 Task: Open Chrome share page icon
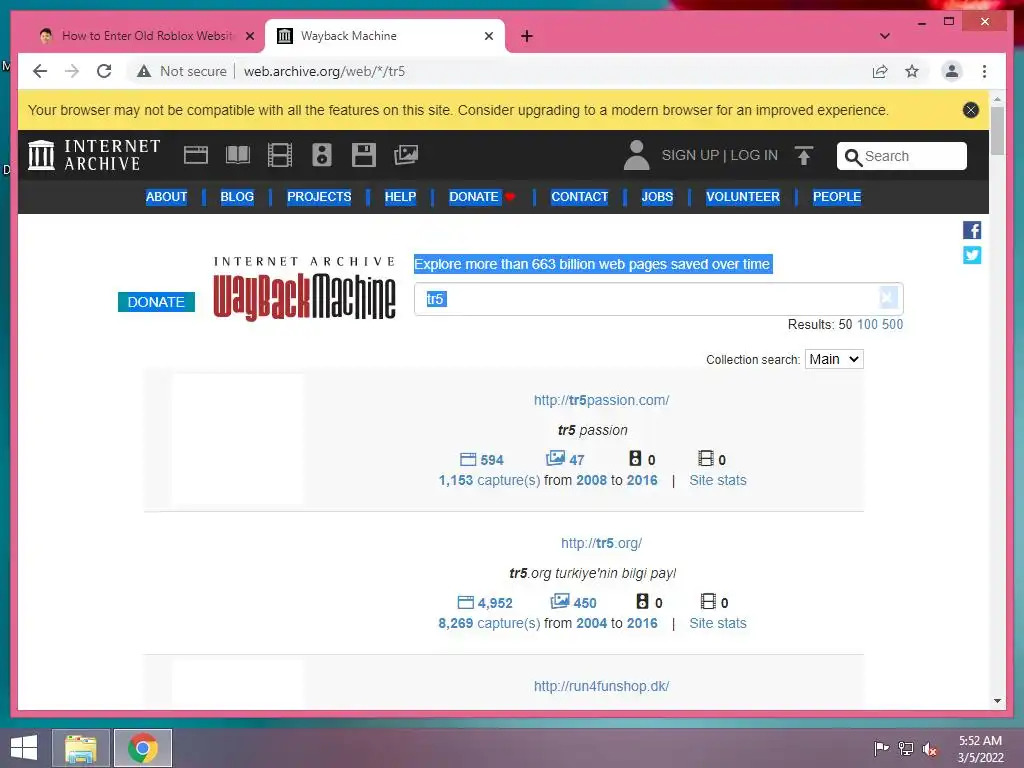pyautogui.click(x=880, y=71)
